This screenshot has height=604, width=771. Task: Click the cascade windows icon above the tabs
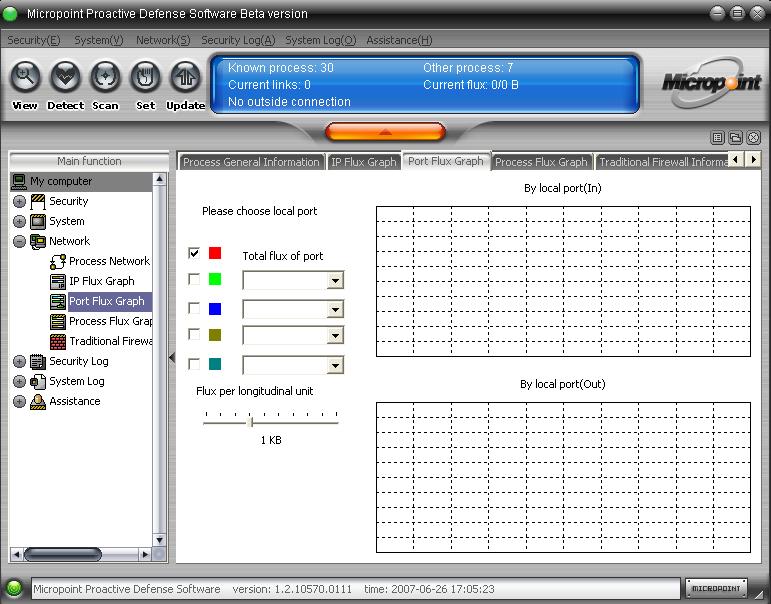click(736, 138)
